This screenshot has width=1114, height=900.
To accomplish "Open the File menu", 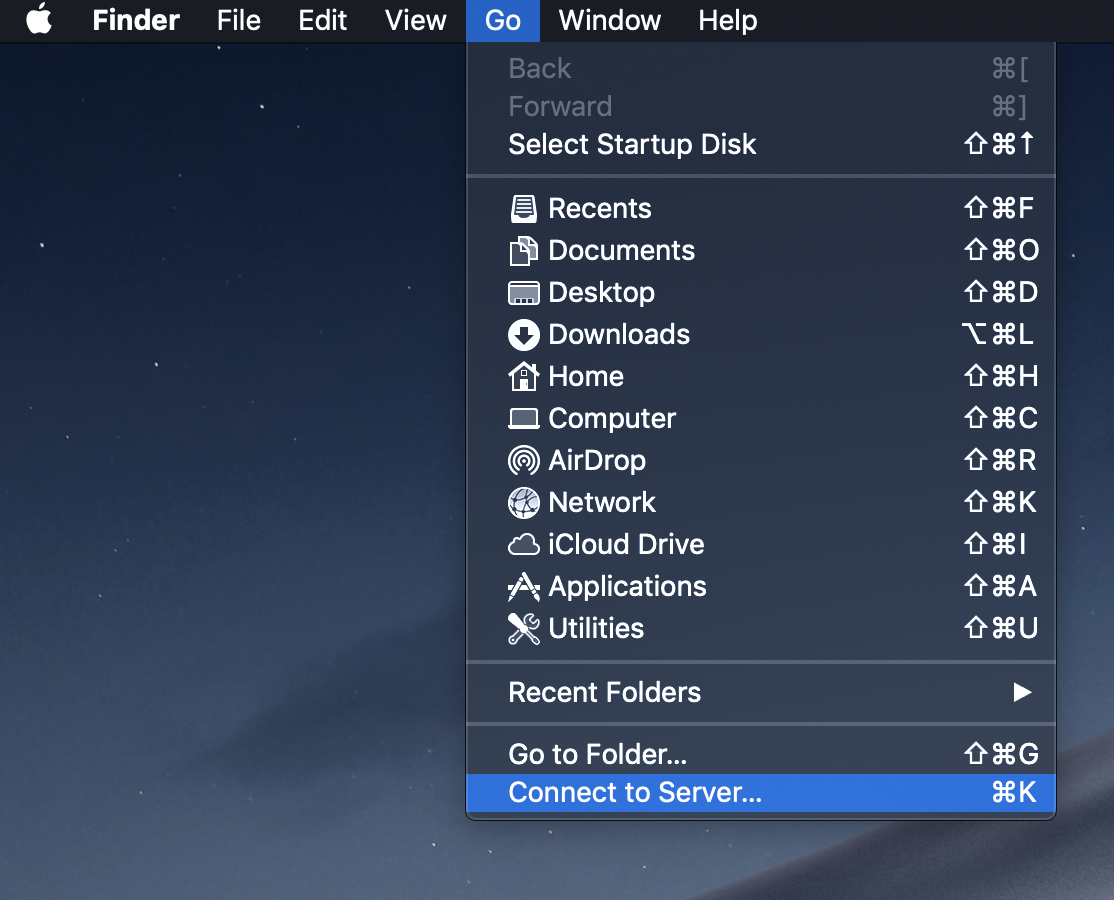I will pos(239,20).
